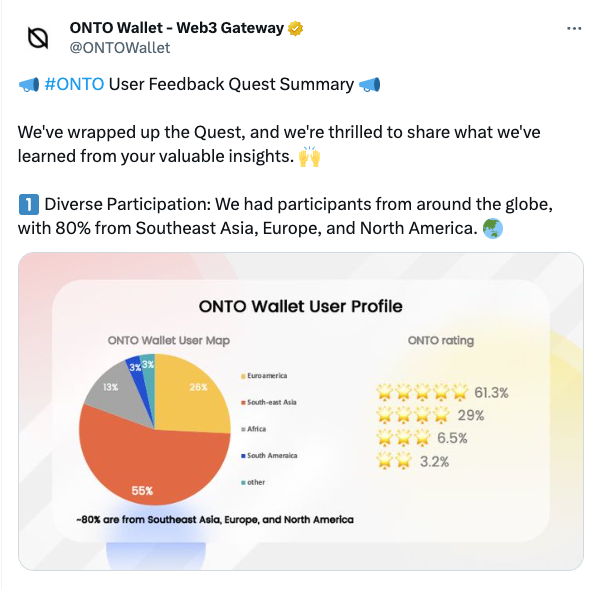Click the South America legend entry
598x589 pixels.
tap(269, 456)
